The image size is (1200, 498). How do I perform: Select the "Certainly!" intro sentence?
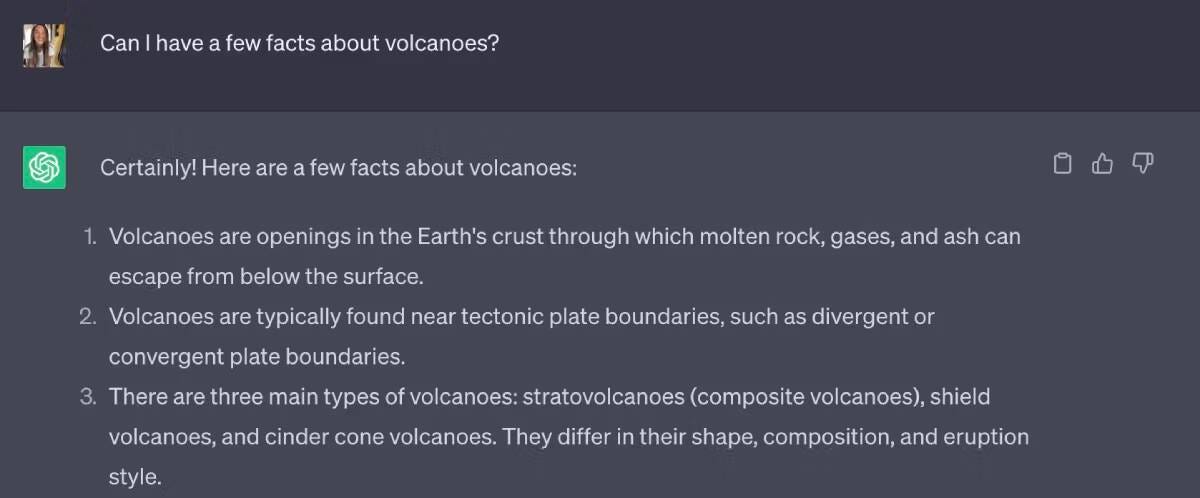pyautogui.click(x=339, y=168)
